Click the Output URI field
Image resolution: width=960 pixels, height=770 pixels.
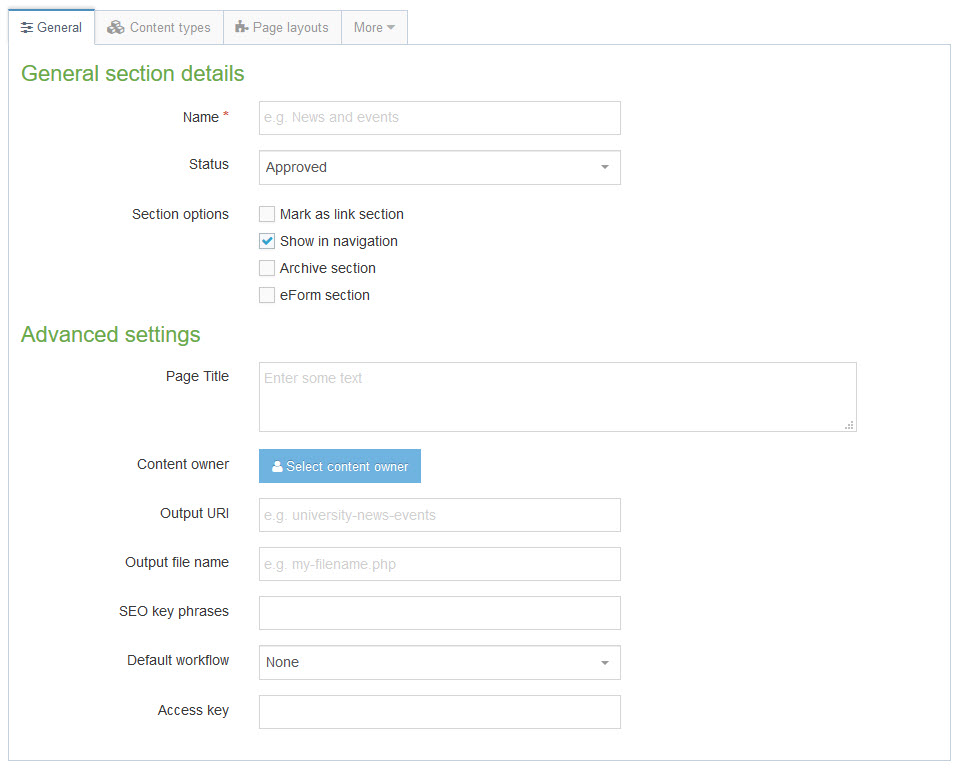[x=439, y=514]
